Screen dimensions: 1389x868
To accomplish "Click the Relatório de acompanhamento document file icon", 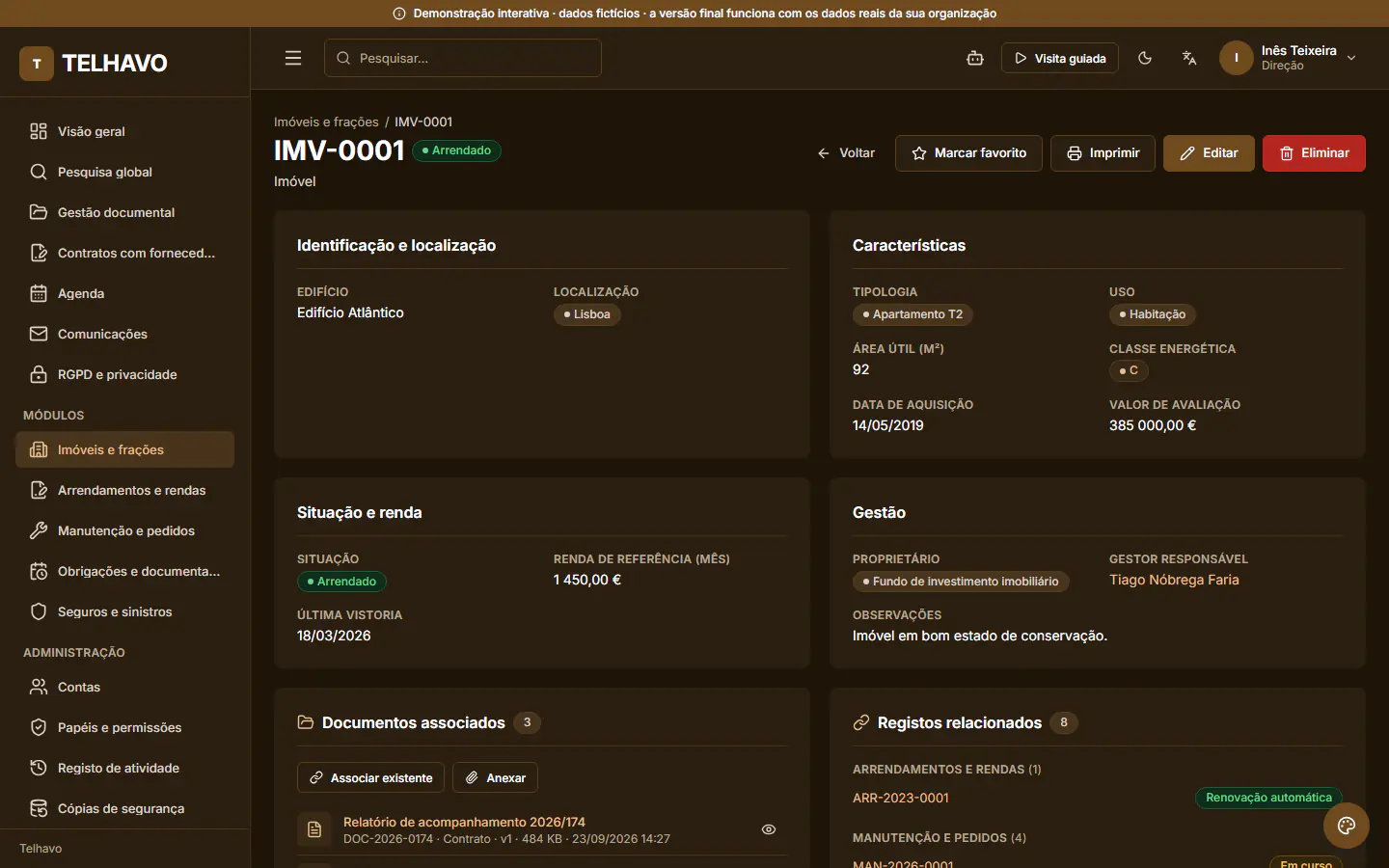I will pos(314,829).
